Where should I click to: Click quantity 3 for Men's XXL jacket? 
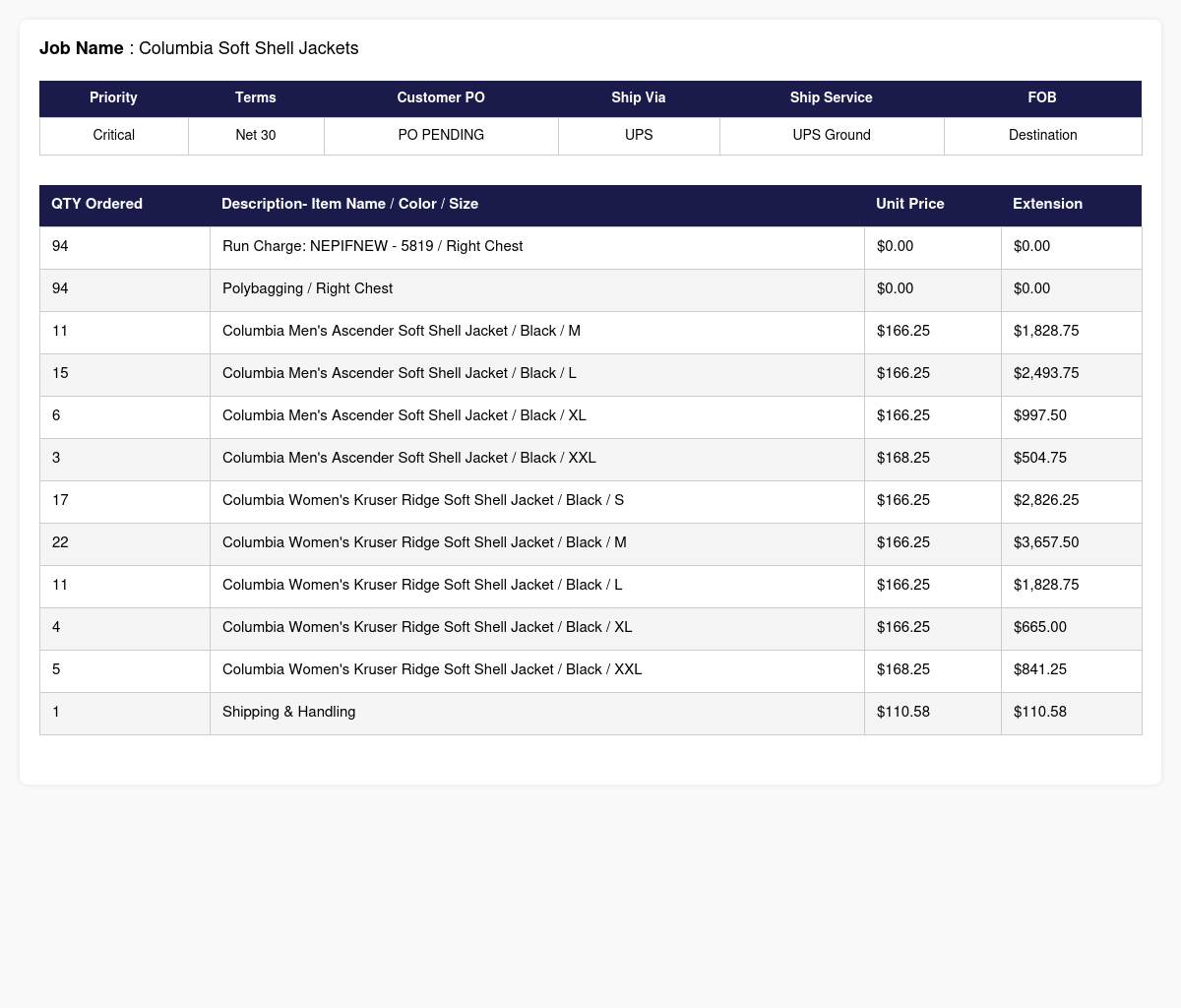(125, 458)
